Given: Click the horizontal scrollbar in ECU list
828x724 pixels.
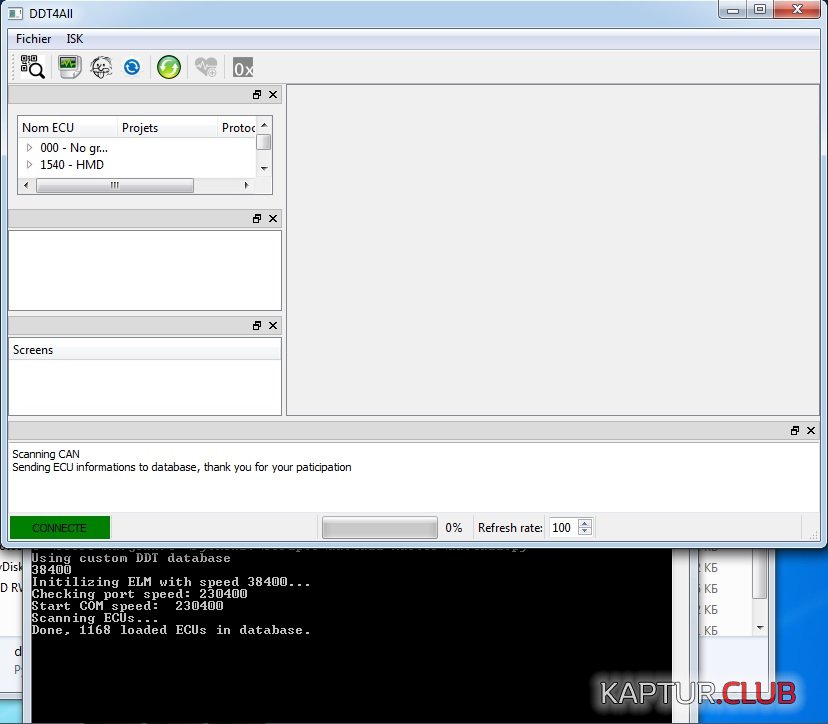Looking at the screenshot, I should (115, 186).
